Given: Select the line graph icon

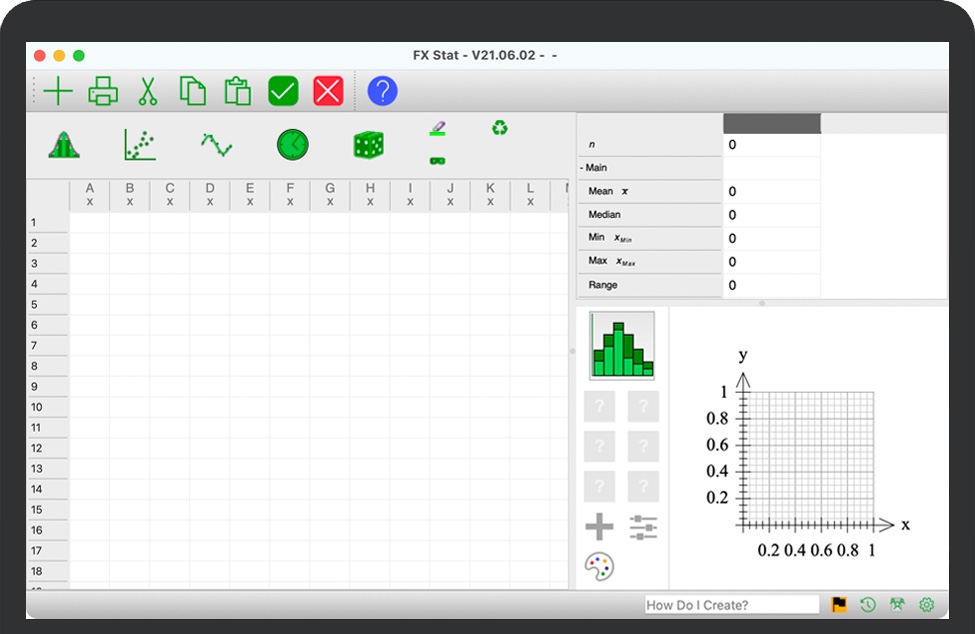Looking at the screenshot, I should [x=216, y=145].
